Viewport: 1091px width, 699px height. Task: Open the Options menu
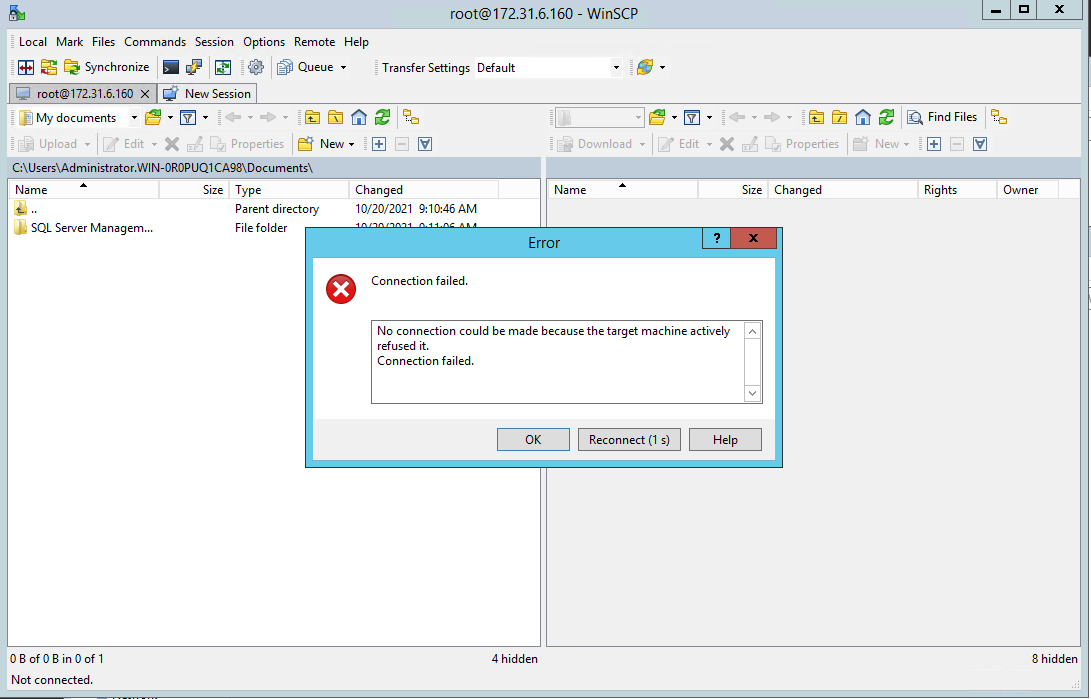264,42
